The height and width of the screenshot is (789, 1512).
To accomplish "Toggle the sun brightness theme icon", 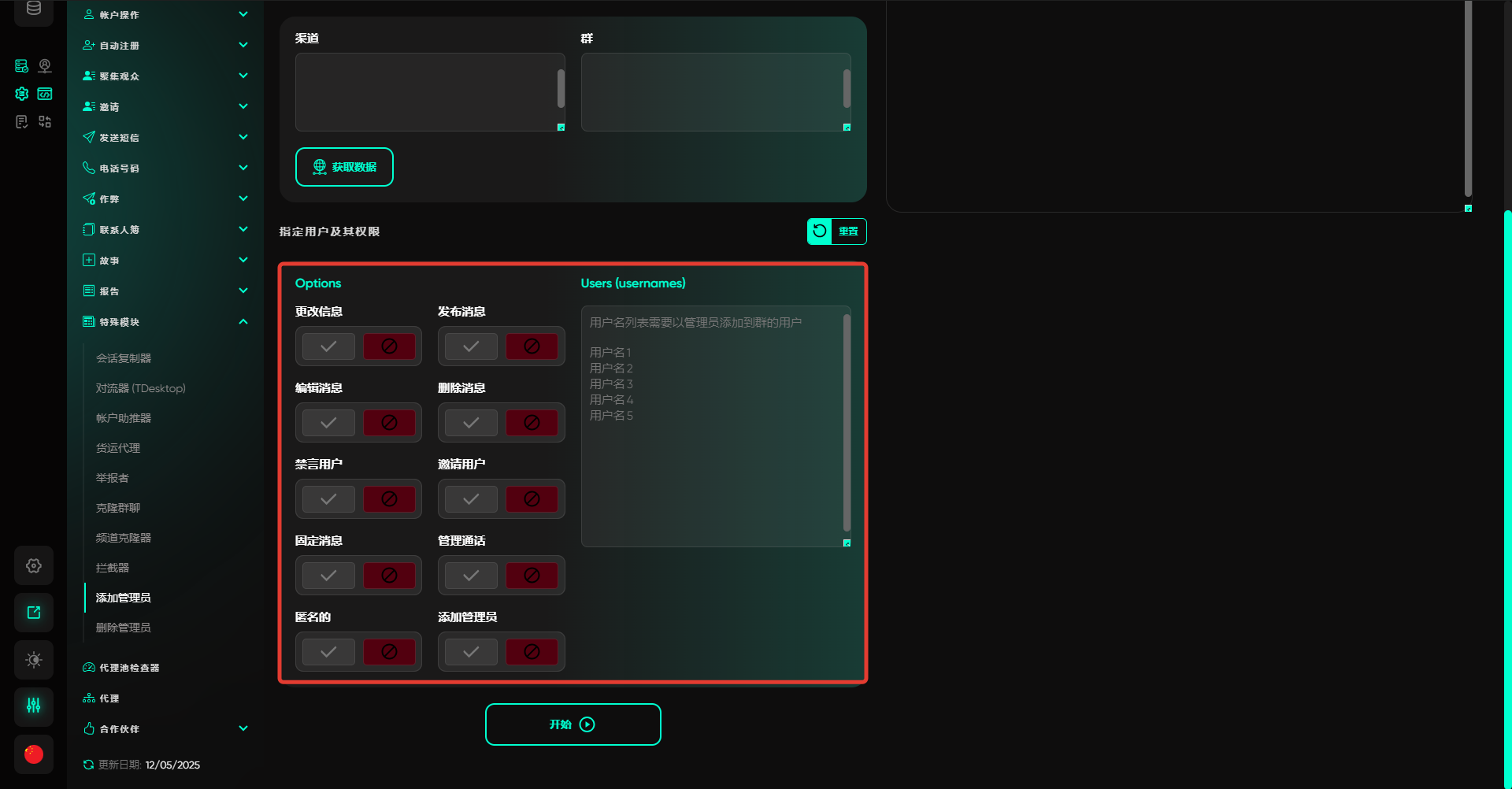I will (x=34, y=660).
